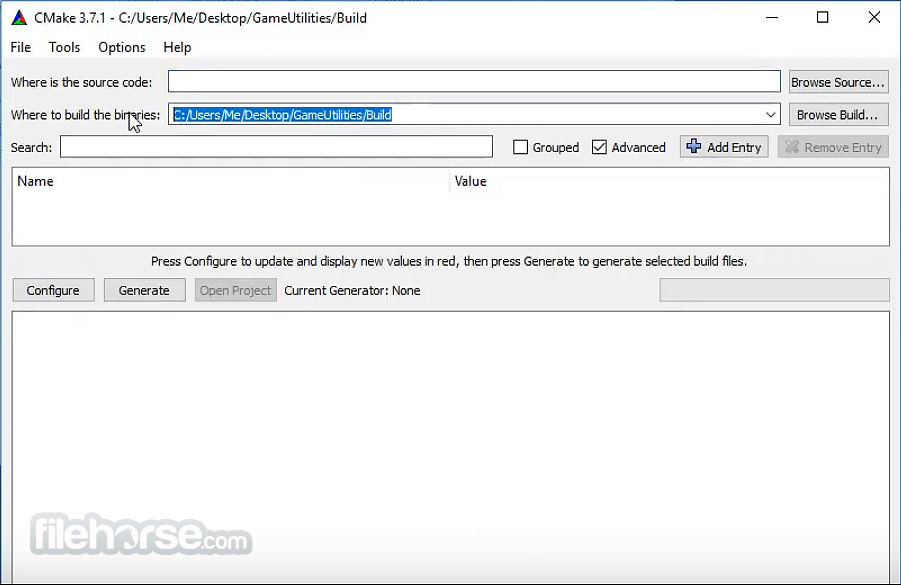The width and height of the screenshot is (901, 585).
Task: Open the Help menu
Action: pos(177,47)
